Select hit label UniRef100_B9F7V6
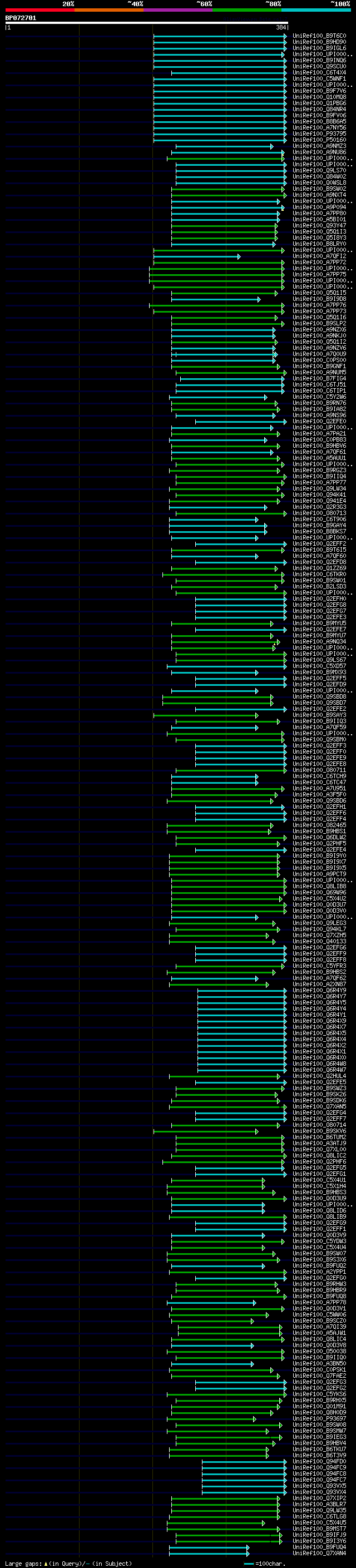 319,91
